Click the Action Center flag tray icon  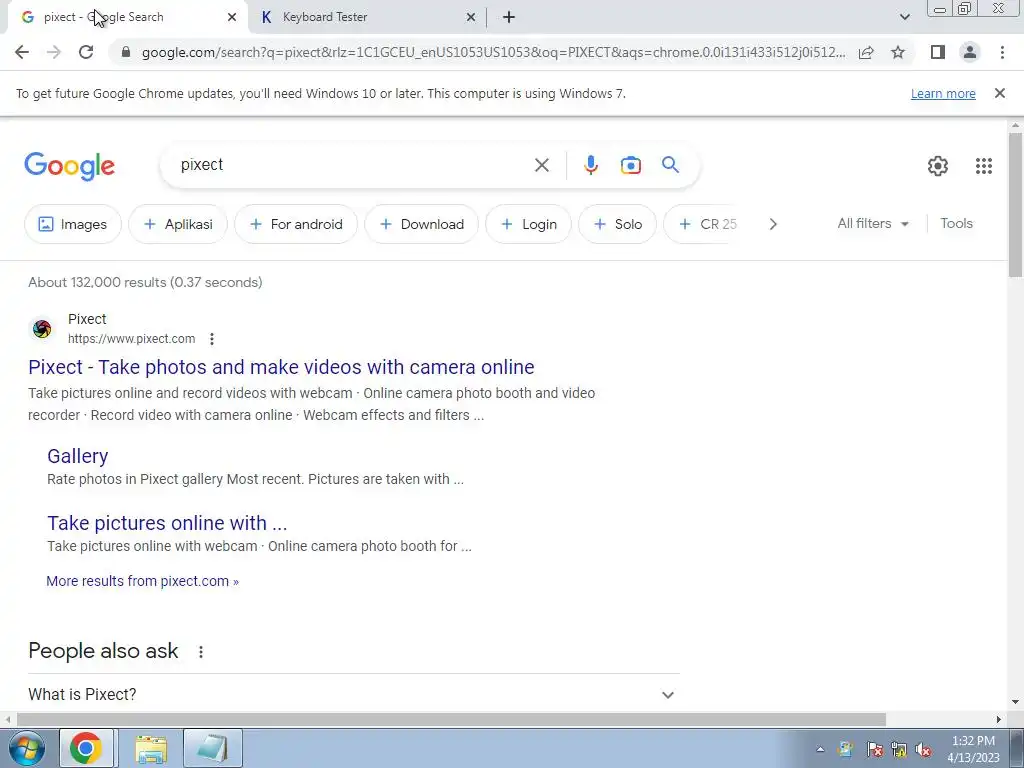[x=875, y=749]
